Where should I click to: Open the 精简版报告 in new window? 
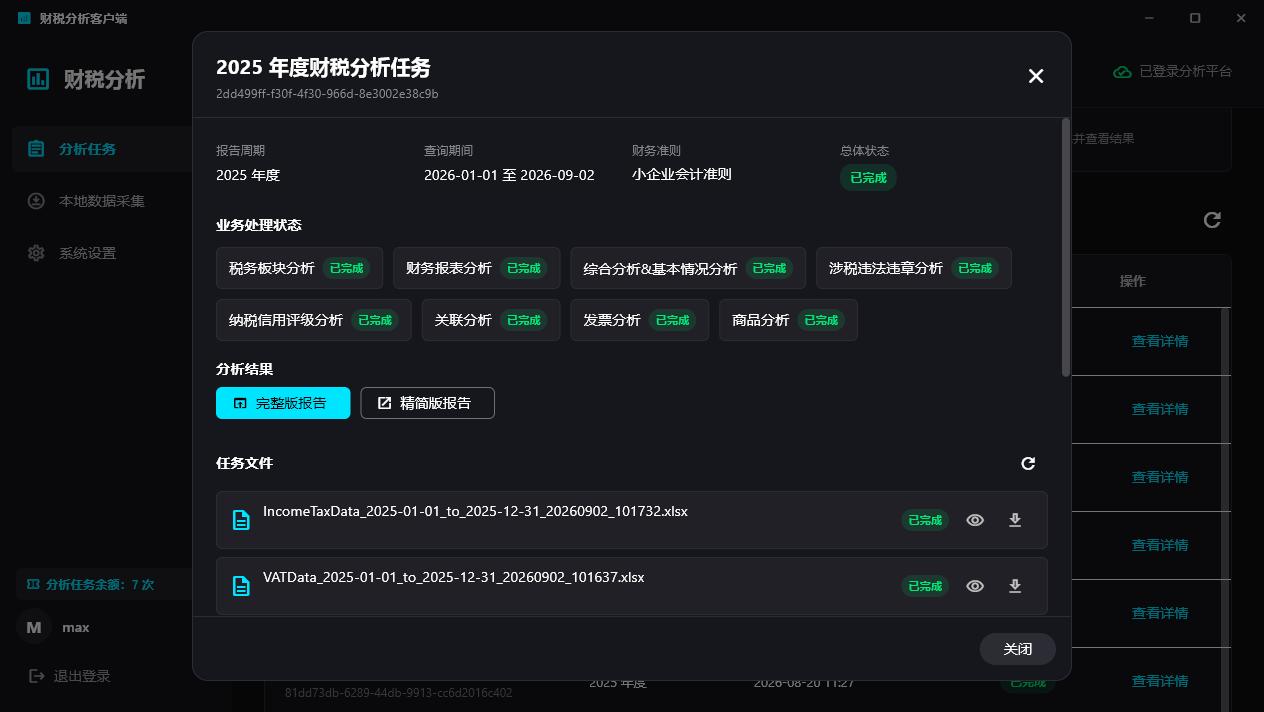(427, 403)
